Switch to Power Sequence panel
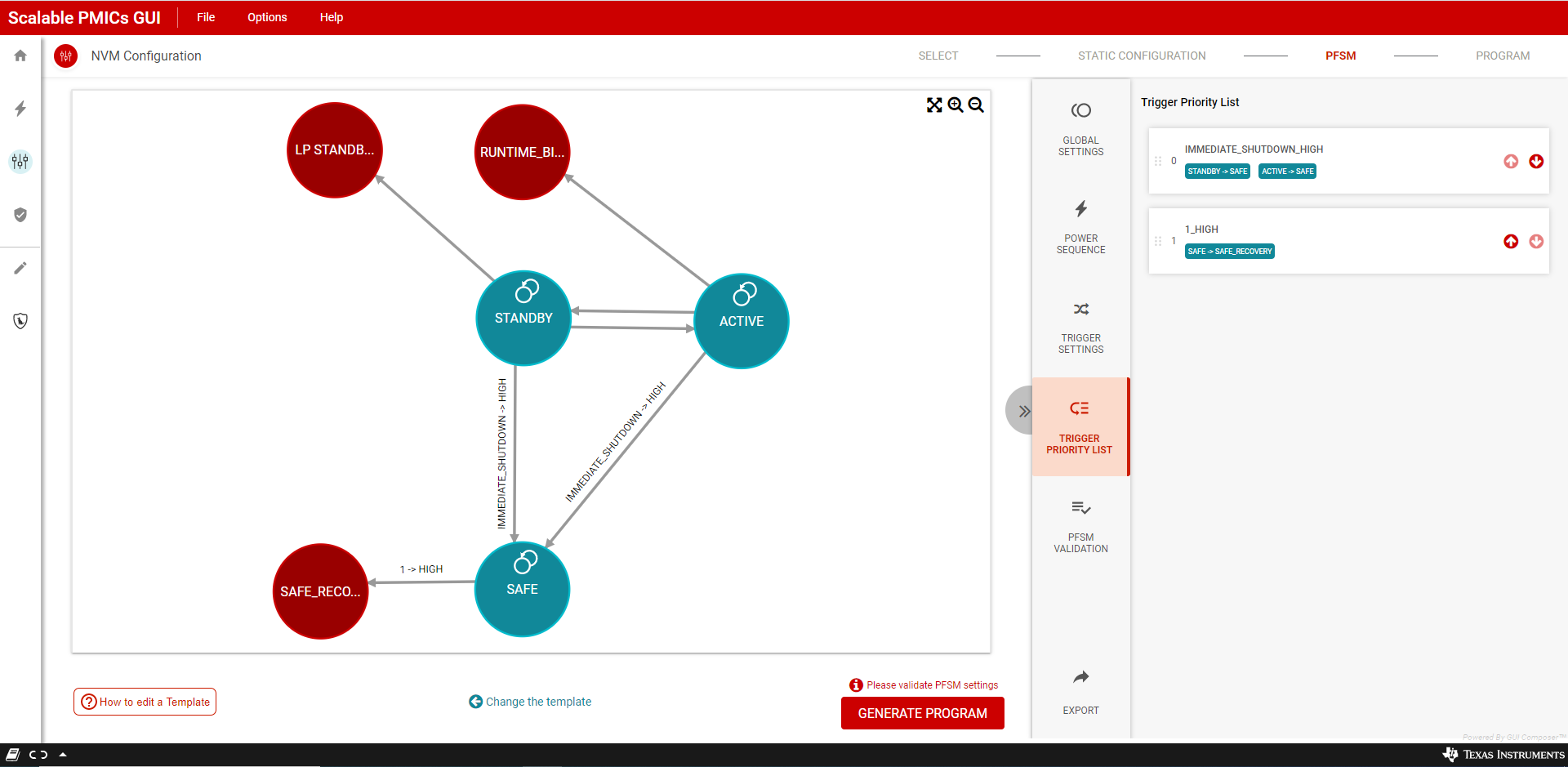Viewport: 1568px width, 767px height. 1080,226
